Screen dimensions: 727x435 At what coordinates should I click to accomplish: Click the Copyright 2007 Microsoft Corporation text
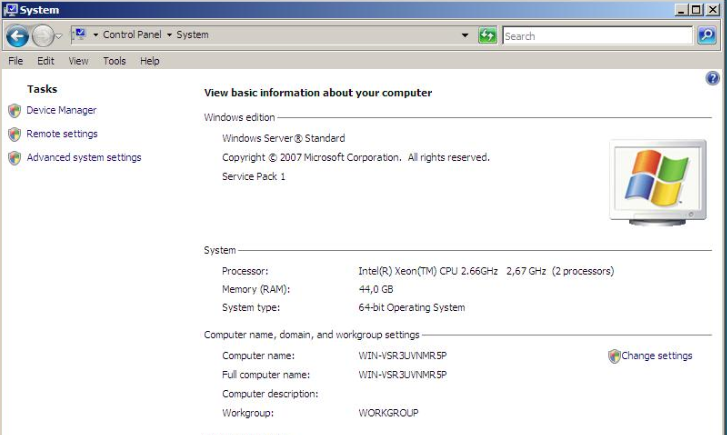pos(356,158)
